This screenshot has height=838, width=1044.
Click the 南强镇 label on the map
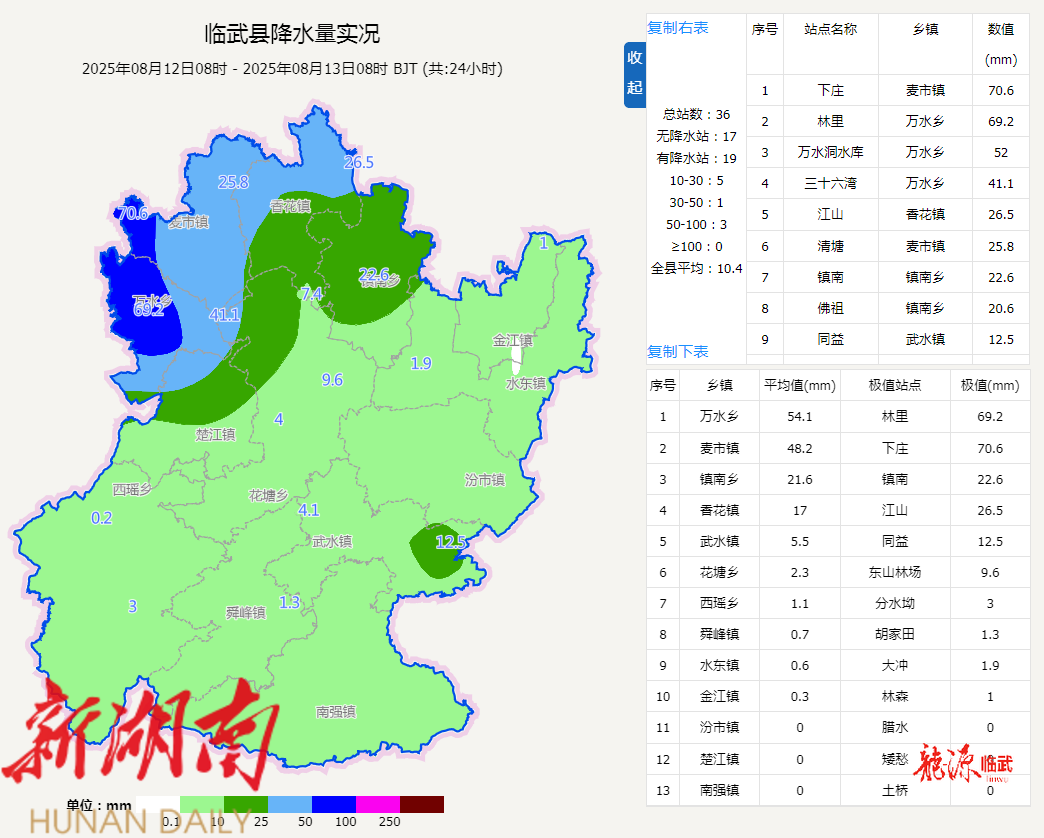[335, 712]
